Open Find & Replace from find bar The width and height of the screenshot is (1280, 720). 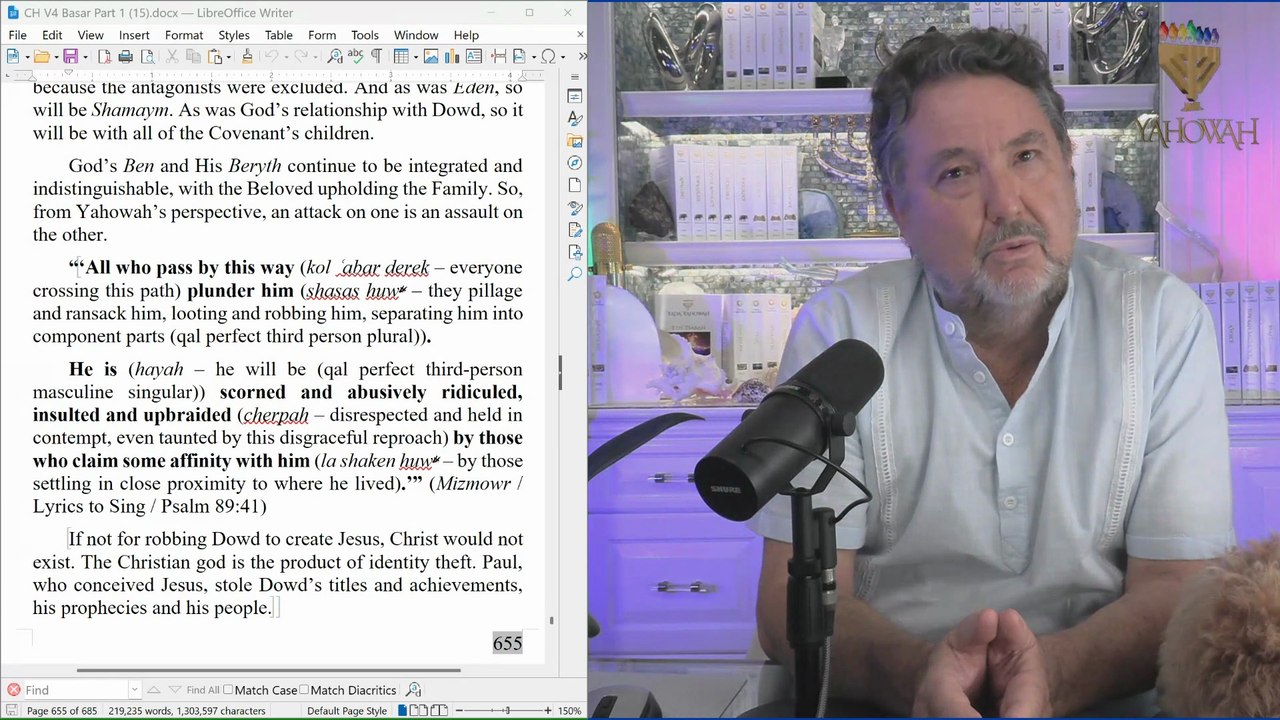[x=413, y=690]
